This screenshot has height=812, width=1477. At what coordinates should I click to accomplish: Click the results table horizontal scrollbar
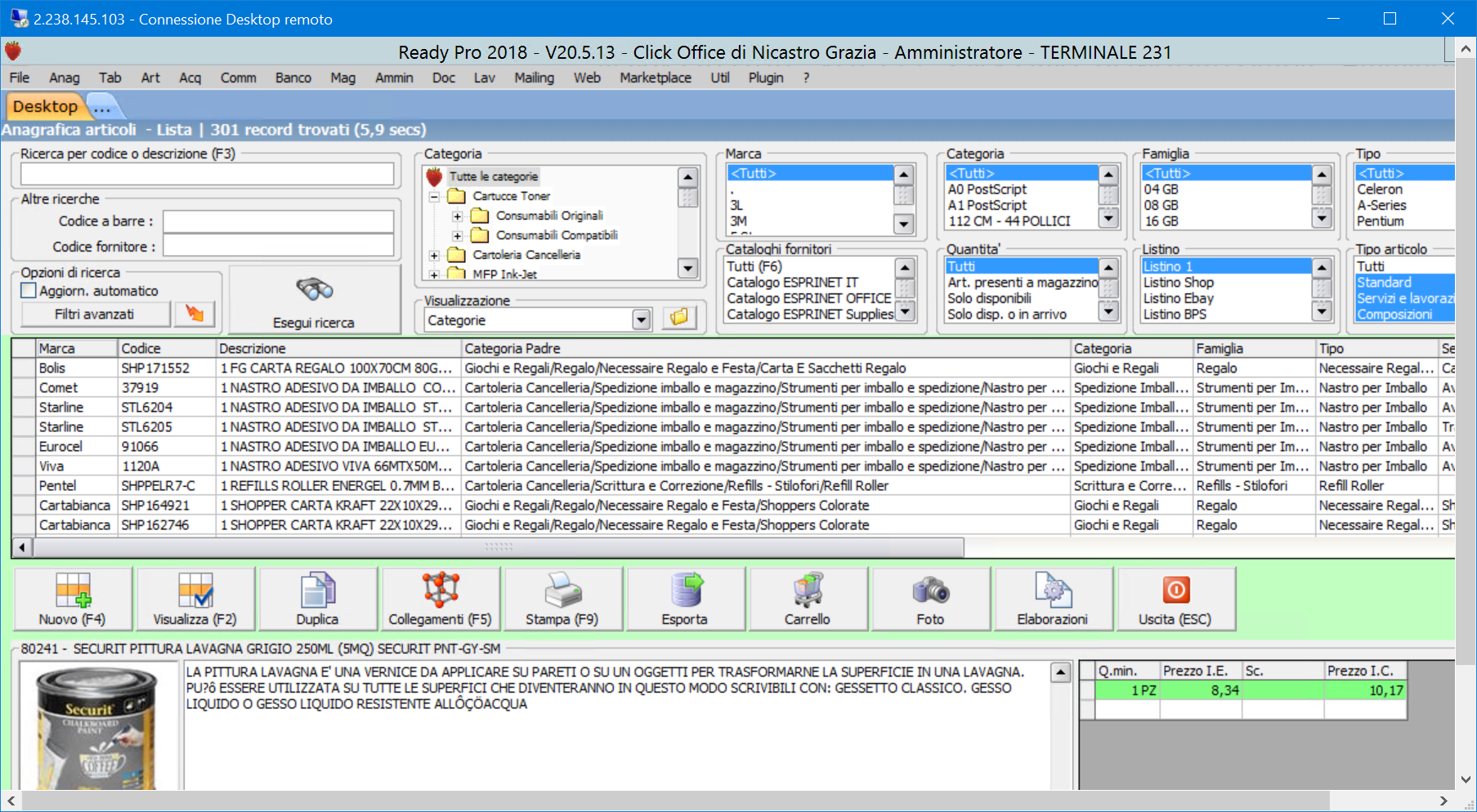pos(498,547)
